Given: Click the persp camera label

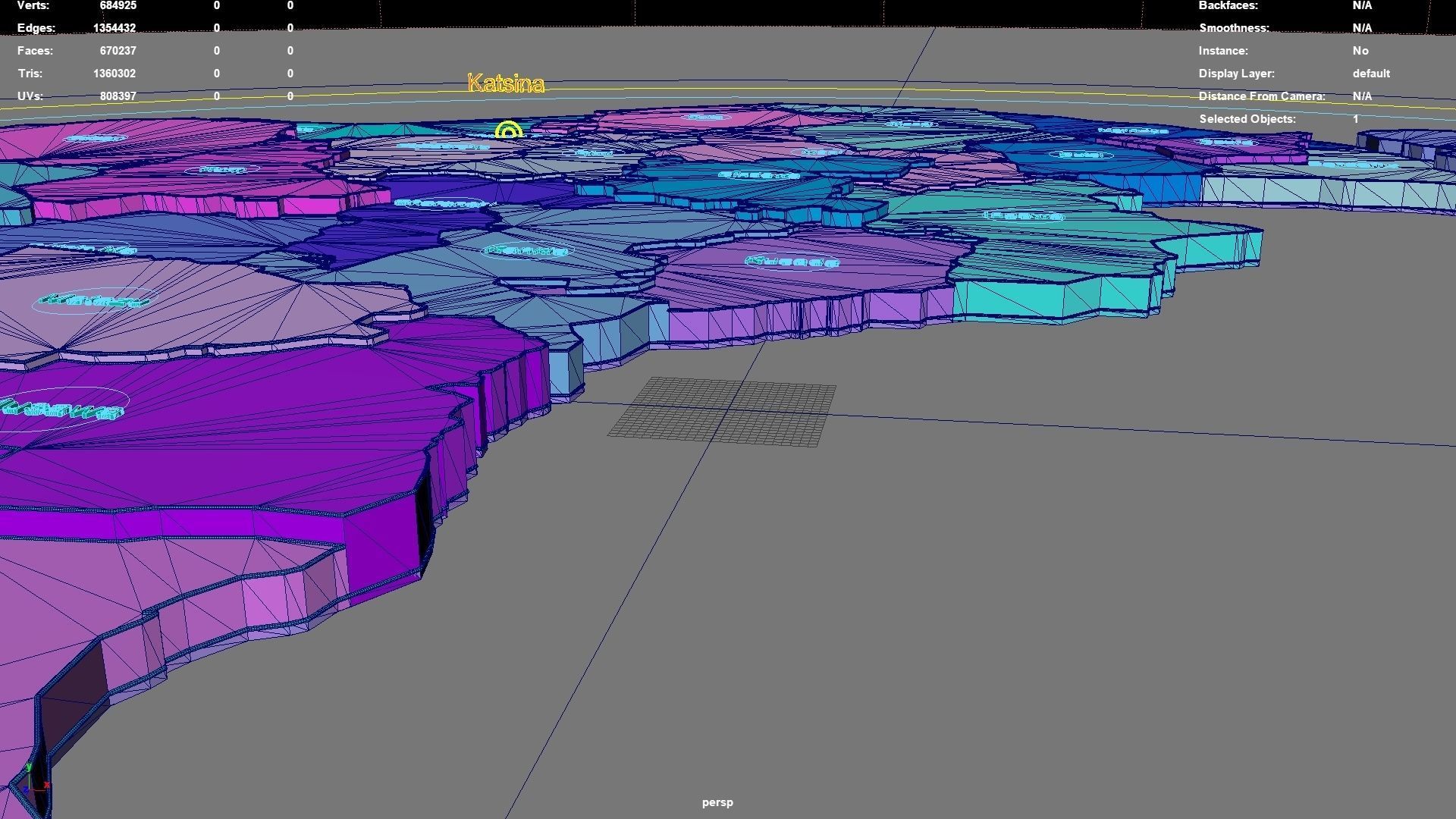Looking at the screenshot, I should tap(717, 802).
